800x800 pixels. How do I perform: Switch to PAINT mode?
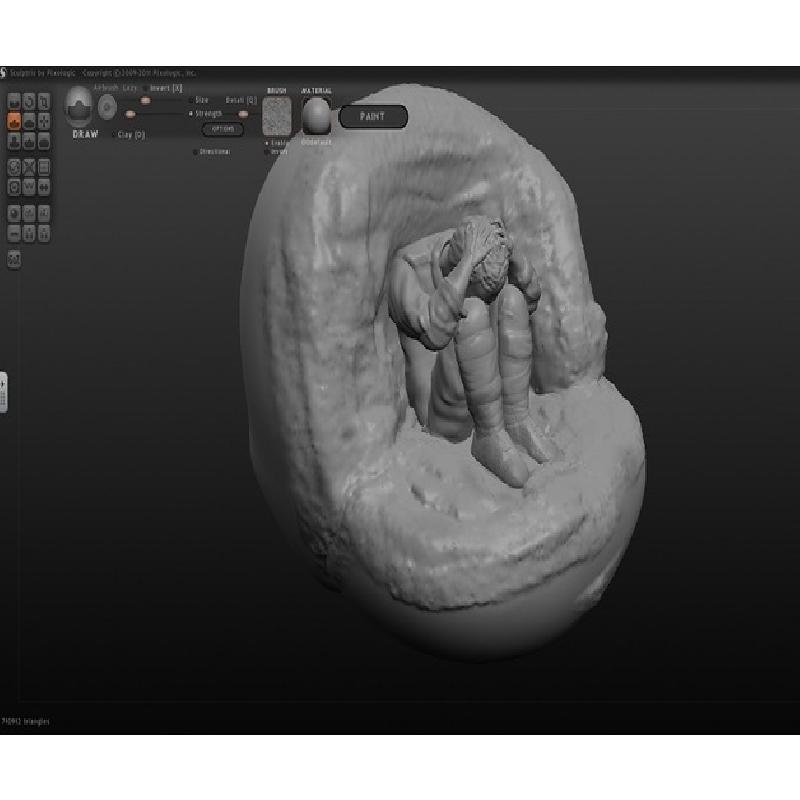click(x=373, y=117)
